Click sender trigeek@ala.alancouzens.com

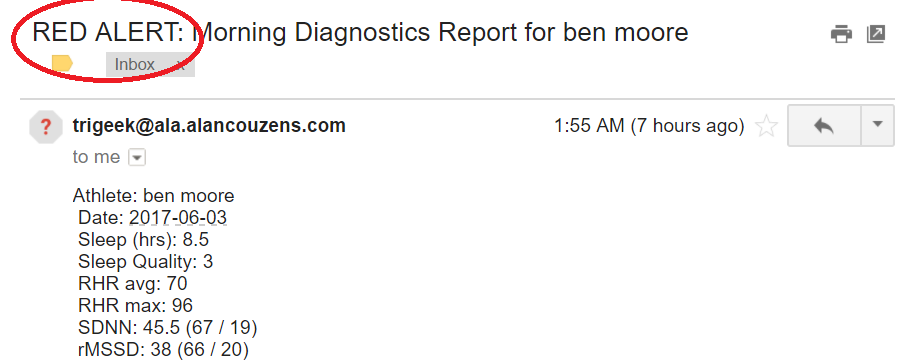209,125
